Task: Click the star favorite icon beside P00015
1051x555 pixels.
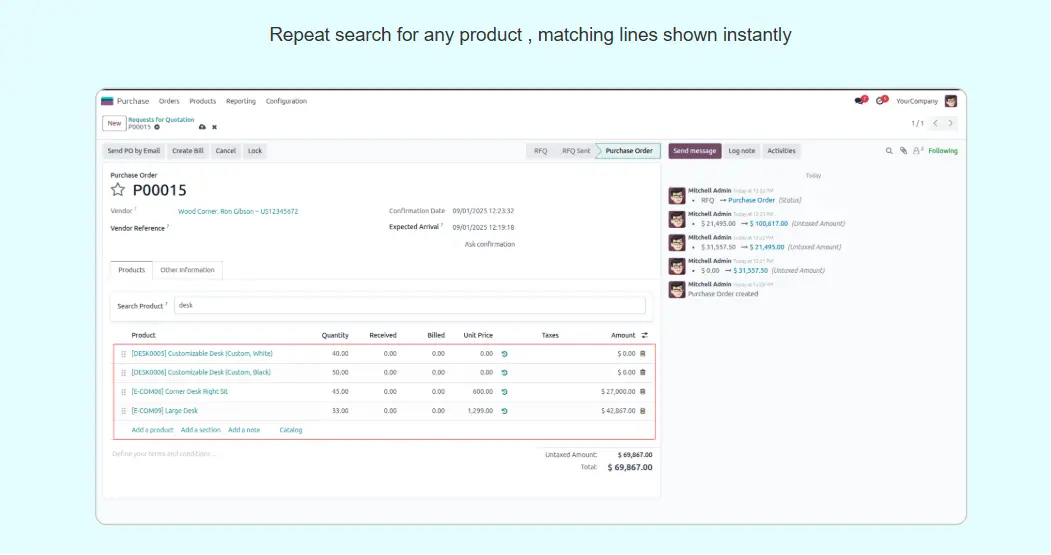Action: 118,190
